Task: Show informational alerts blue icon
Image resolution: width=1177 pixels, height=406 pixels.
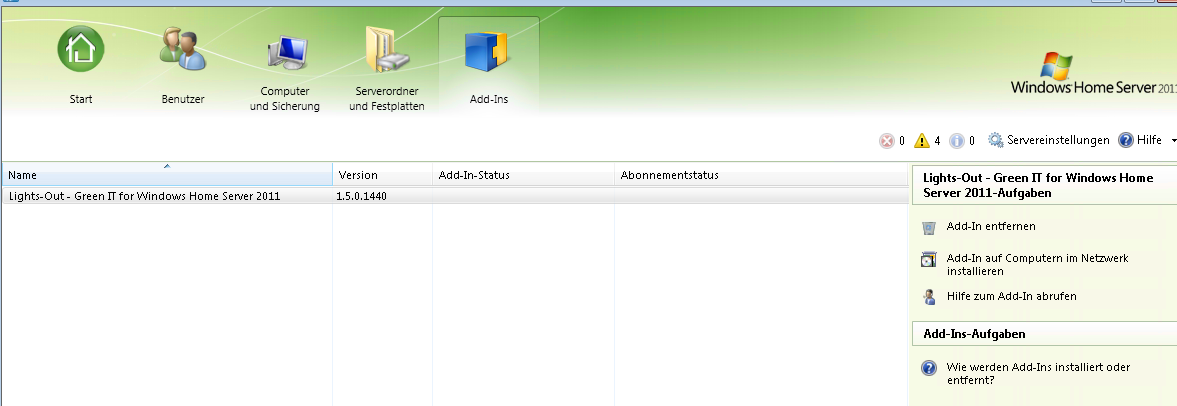Action: (956, 141)
